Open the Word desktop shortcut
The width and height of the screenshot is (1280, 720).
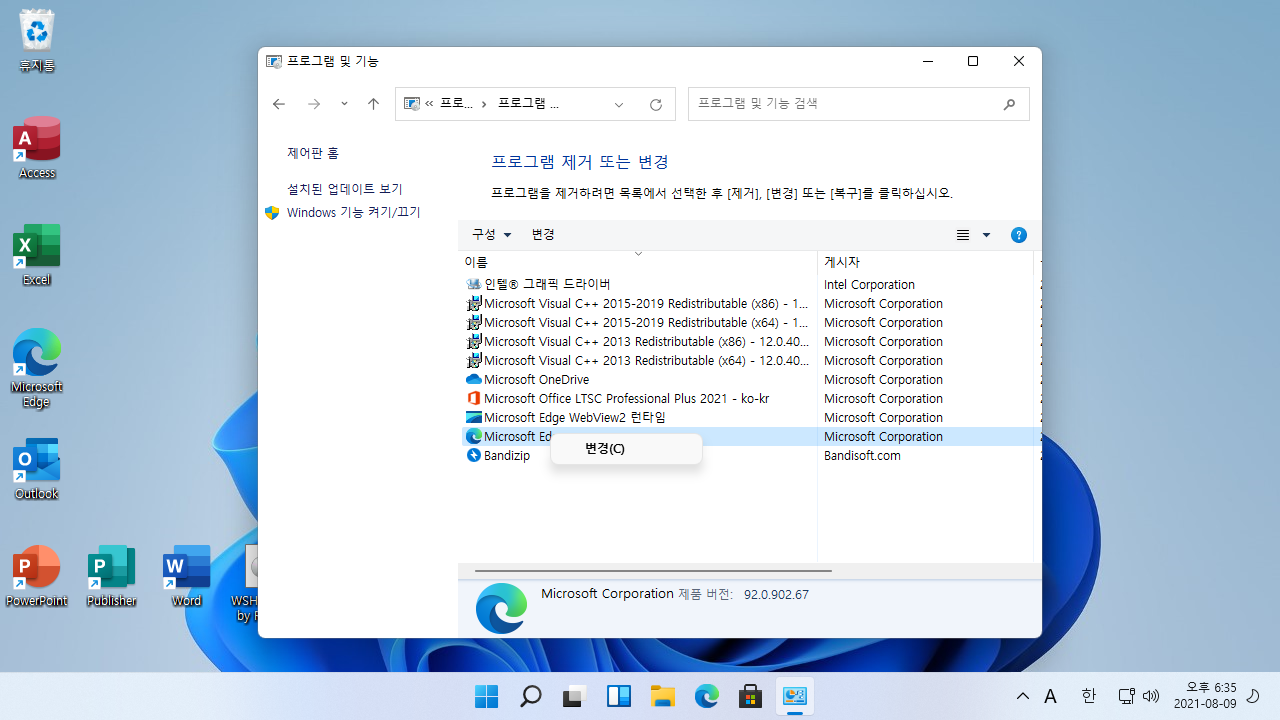point(186,576)
